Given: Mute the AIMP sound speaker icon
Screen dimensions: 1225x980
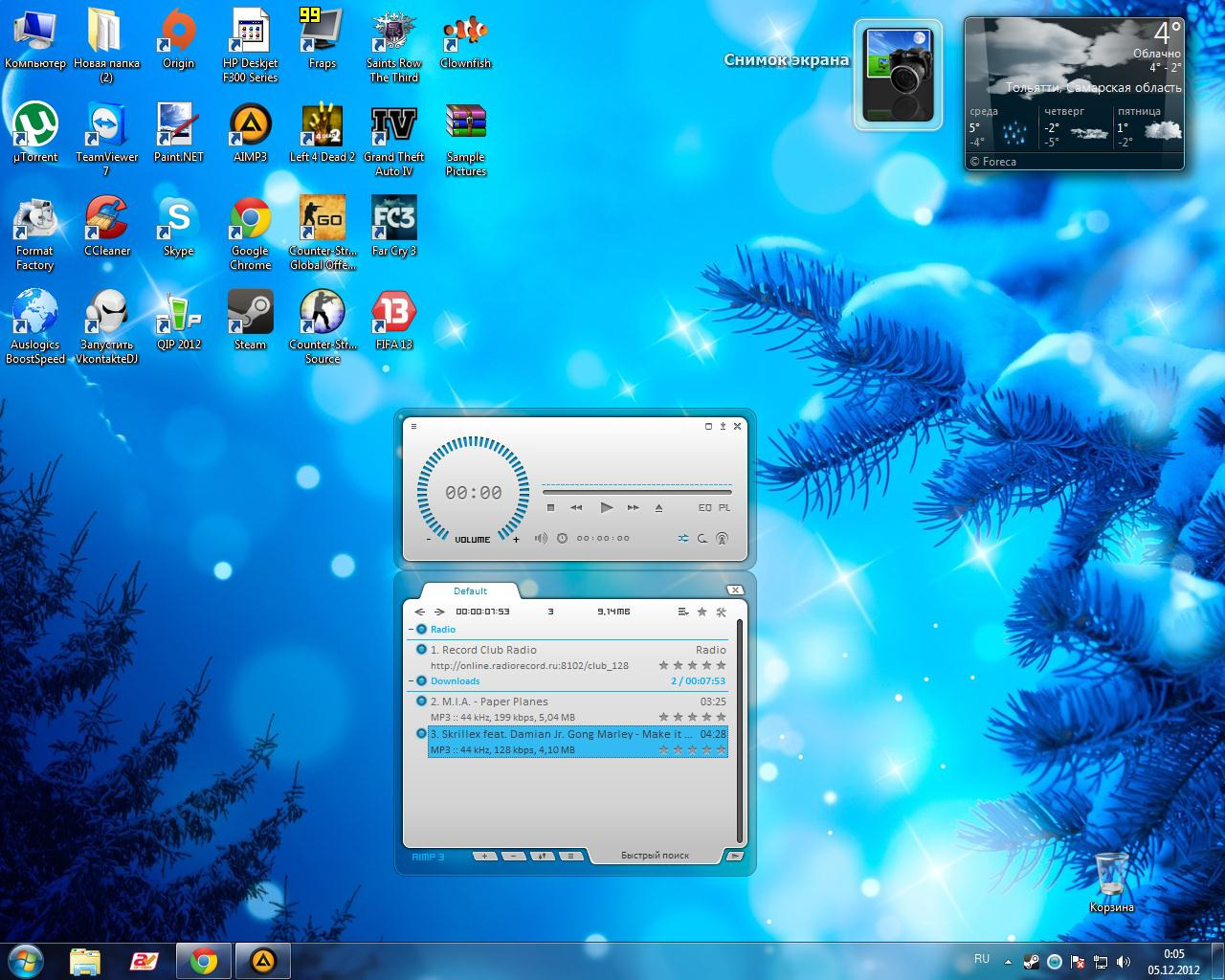Looking at the screenshot, I should (541, 539).
